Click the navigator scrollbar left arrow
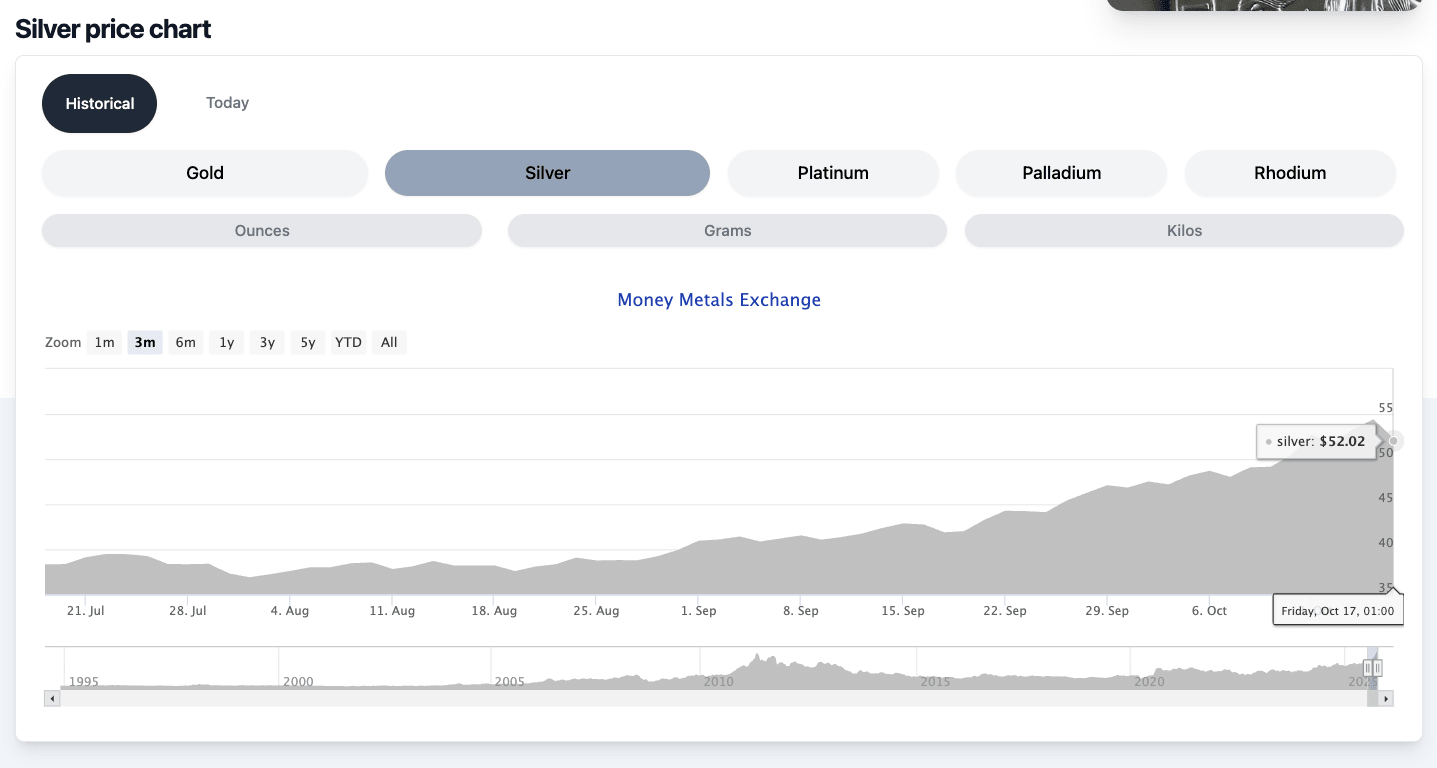Image resolution: width=1437 pixels, height=768 pixels. pyautogui.click(x=52, y=699)
